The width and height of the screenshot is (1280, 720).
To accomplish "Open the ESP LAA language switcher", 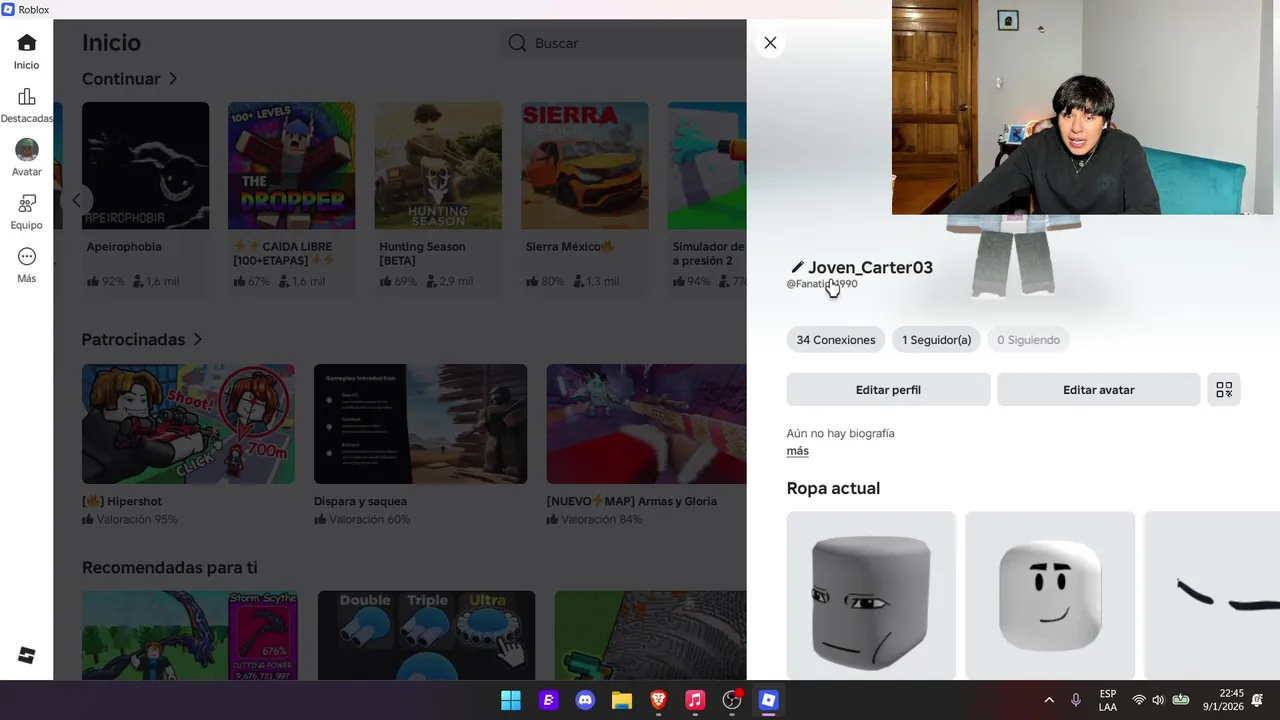I will [x=1108, y=700].
